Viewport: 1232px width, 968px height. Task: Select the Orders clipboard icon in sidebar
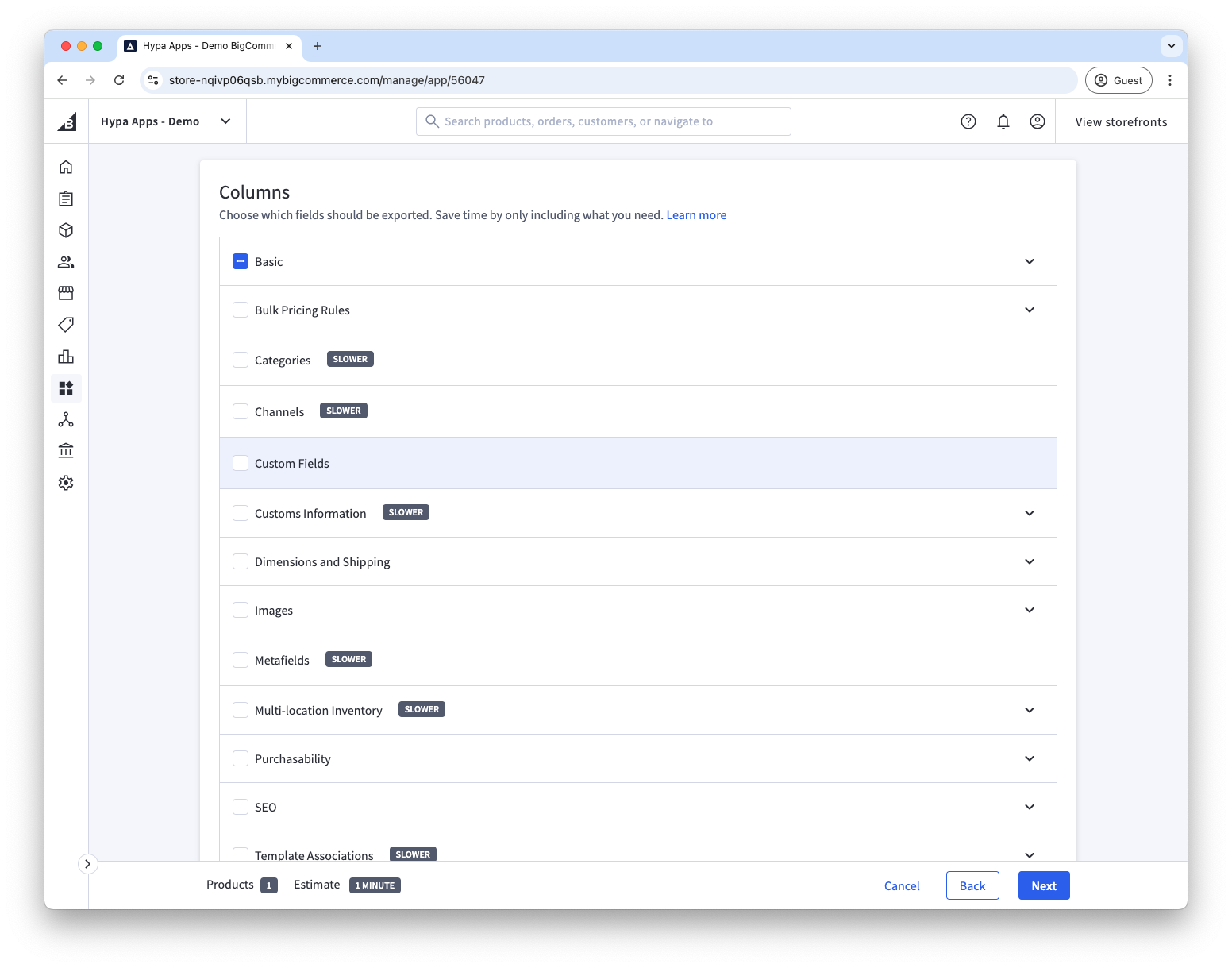point(66,199)
